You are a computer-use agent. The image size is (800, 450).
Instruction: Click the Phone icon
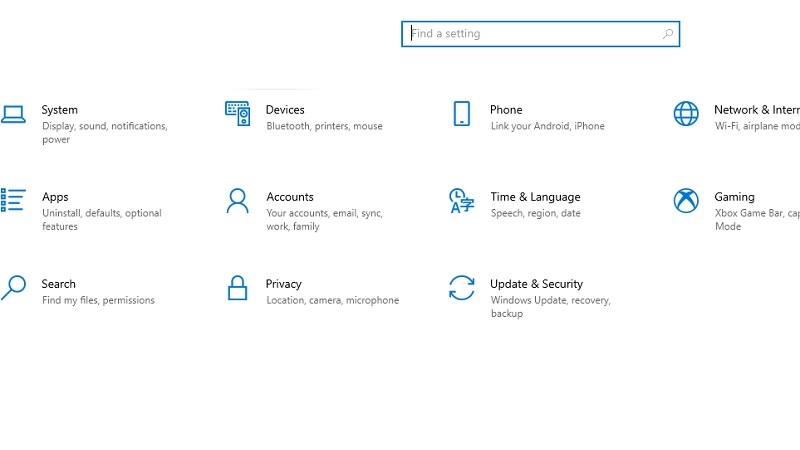coord(461,113)
